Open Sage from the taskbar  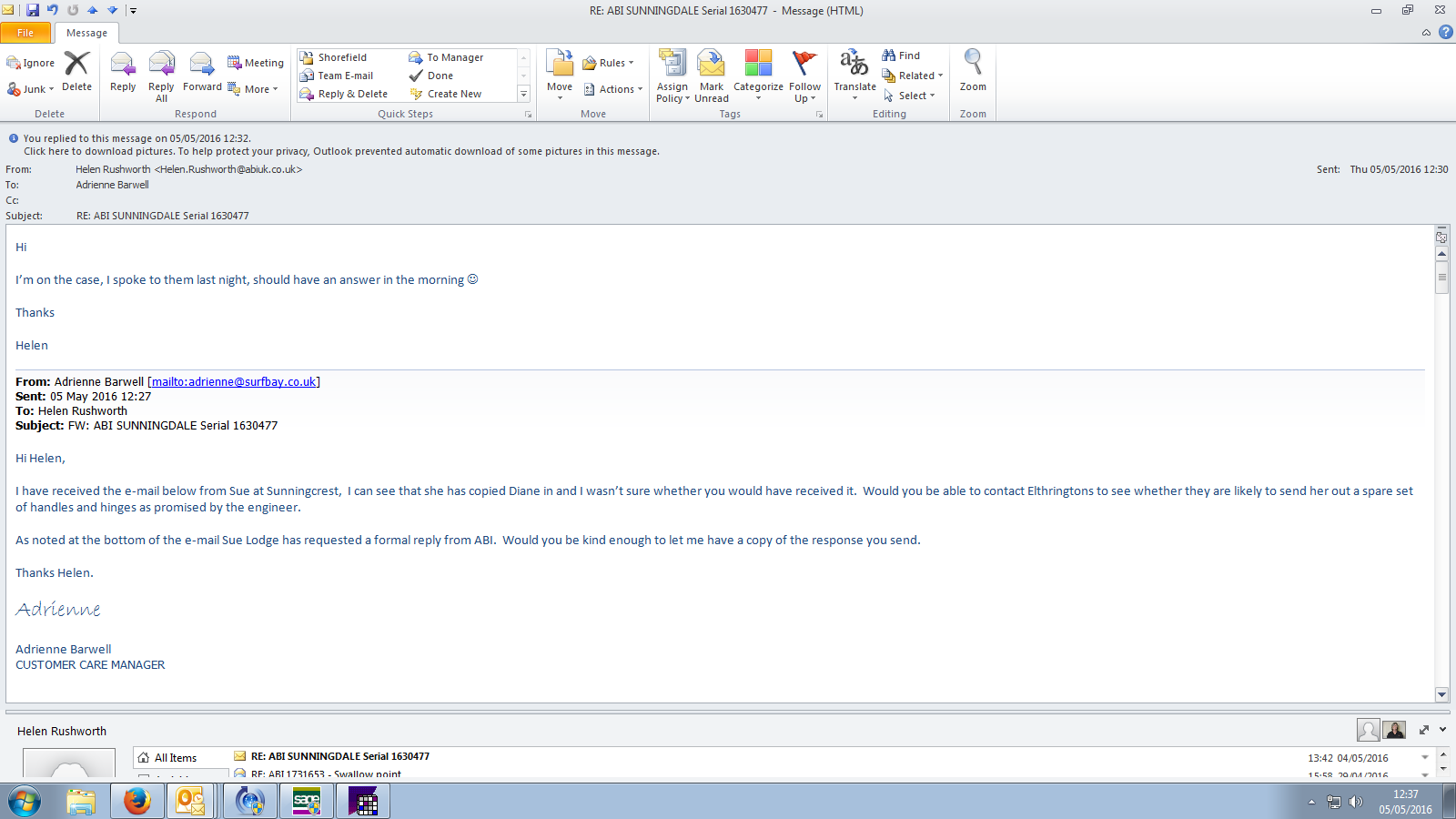pos(307,802)
